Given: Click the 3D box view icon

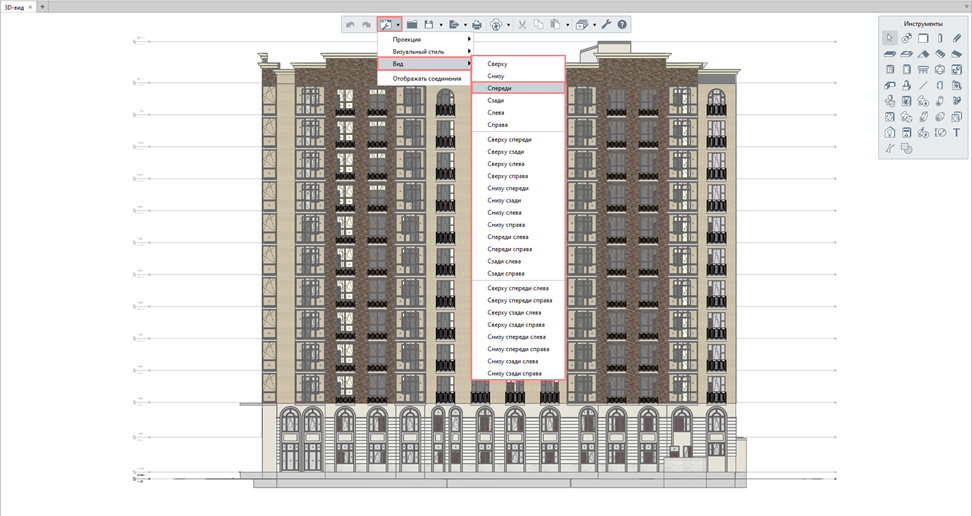Looking at the screenshot, I should click(581, 25).
